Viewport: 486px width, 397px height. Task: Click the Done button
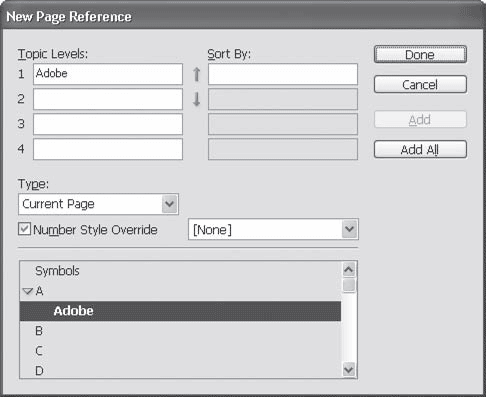(x=420, y=54)
